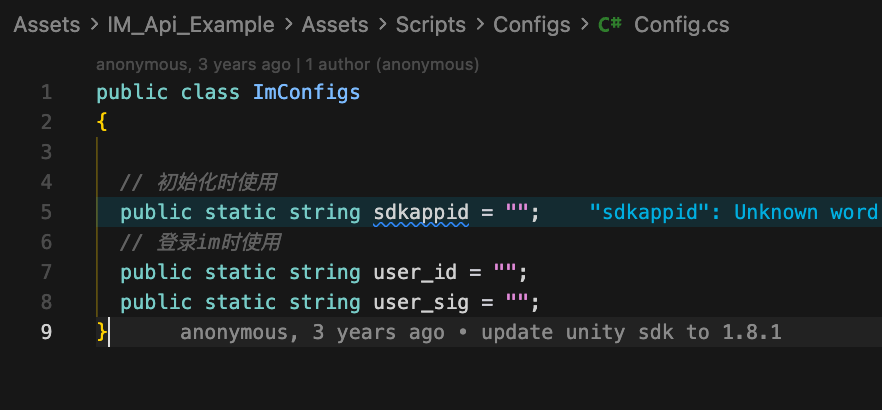Select the first Assets breadcrumb at far left
Viewport: 882px width, 410px height.
click(x=46, y=25)
